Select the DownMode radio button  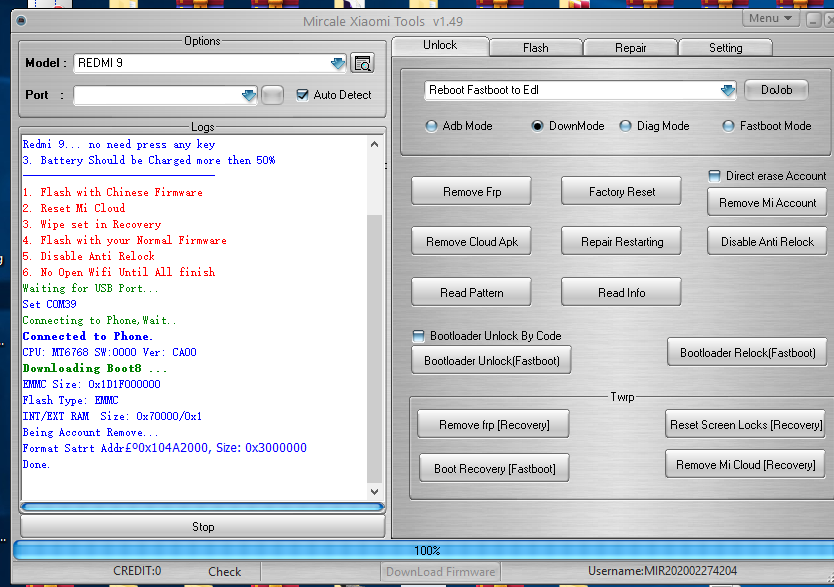[x=537, y=126]
